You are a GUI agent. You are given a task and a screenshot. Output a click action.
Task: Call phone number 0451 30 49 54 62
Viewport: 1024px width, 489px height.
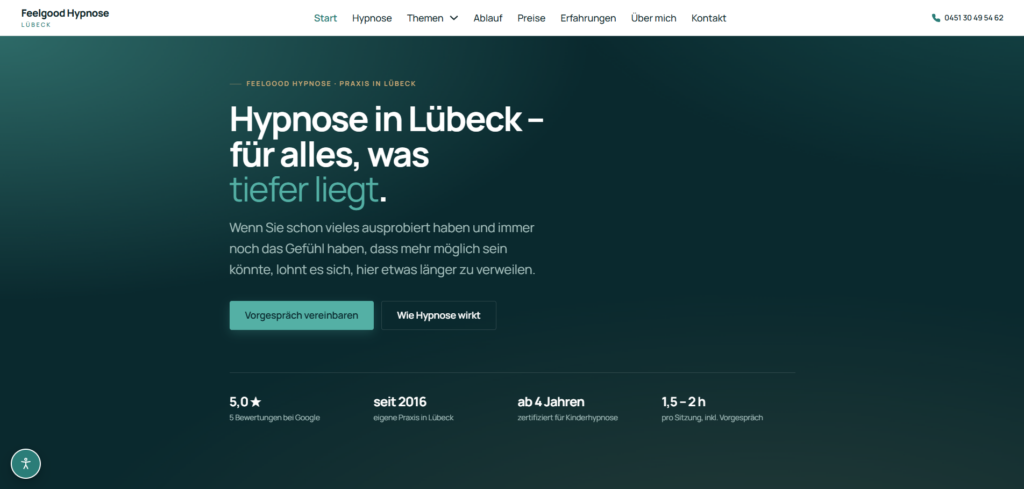(973, 18)
